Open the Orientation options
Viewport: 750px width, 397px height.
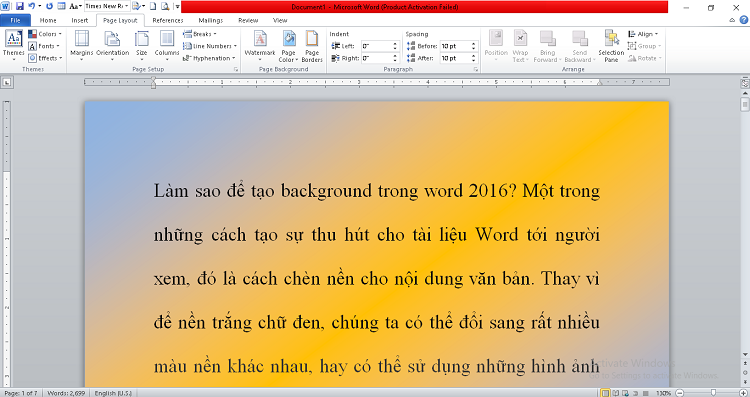112,45
